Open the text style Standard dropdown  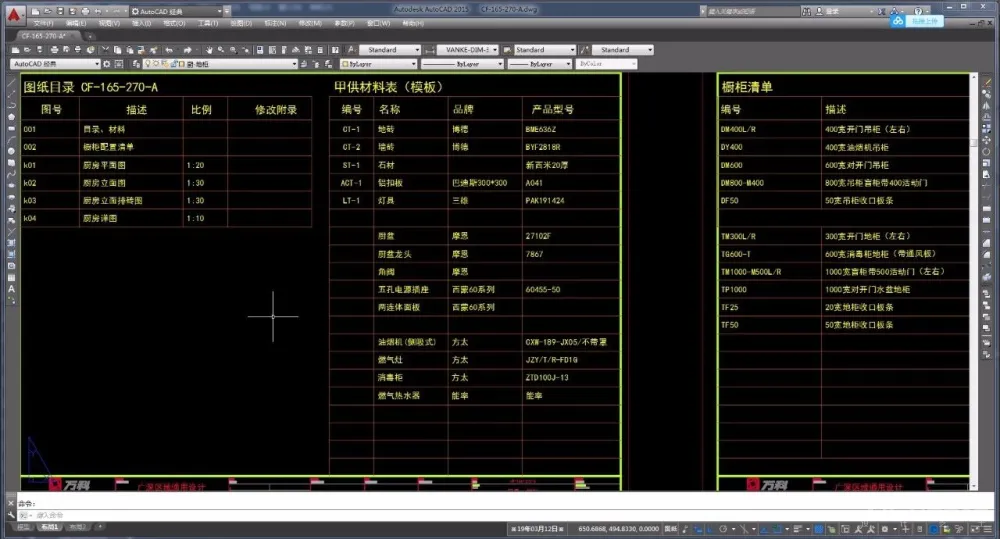tap(390, 50)
